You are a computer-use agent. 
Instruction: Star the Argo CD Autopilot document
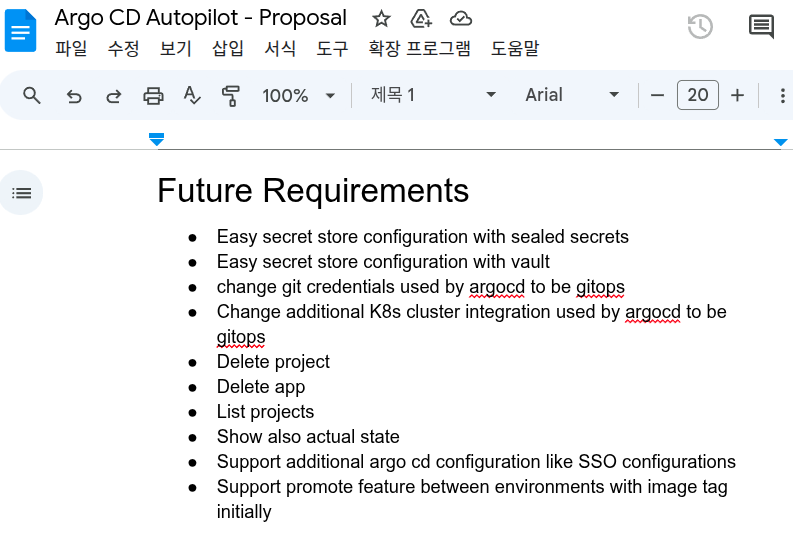coord(381,19)
